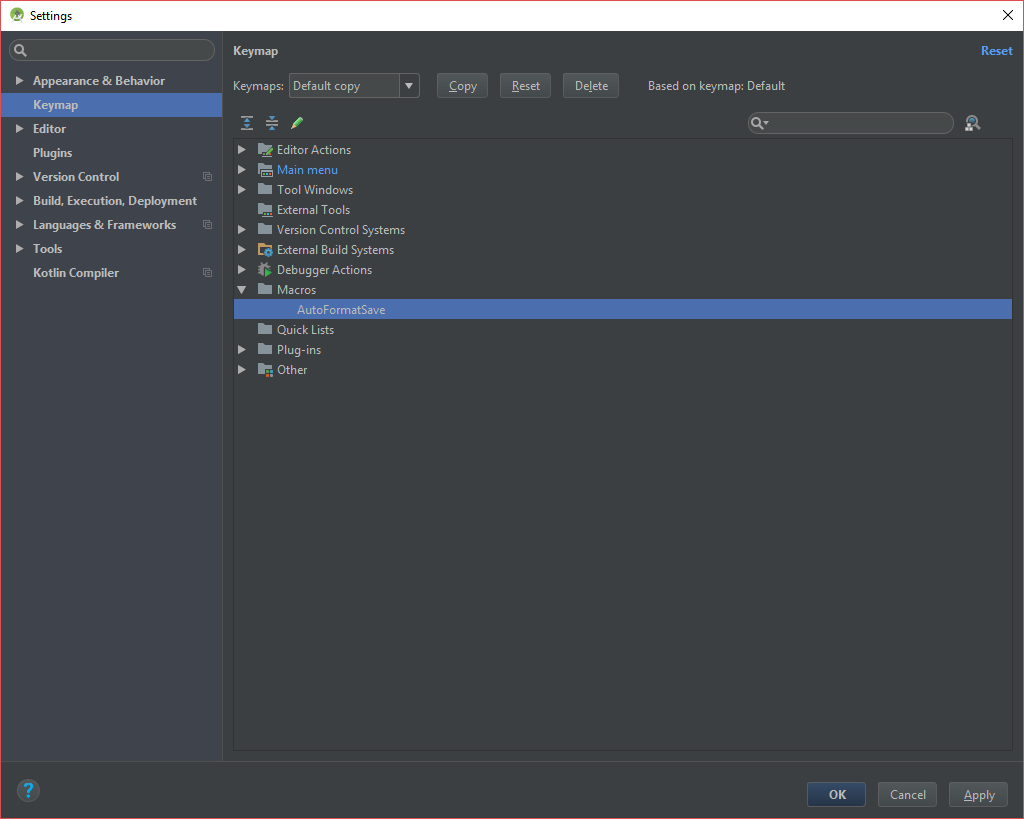Screen dimensions: 1024x819
Task: Click the Delete keymap button
Action: [591, 86]
